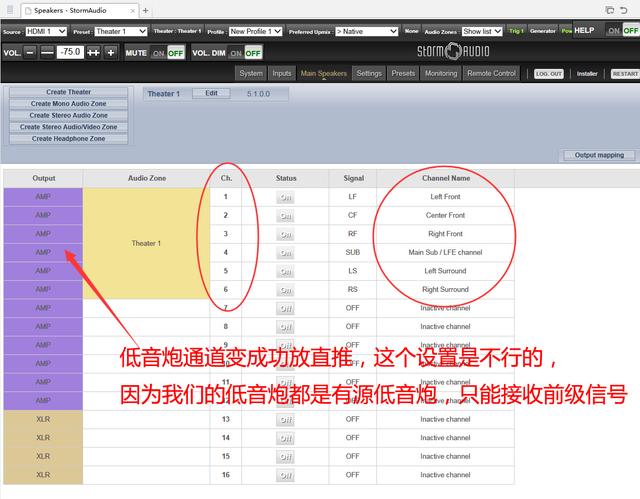
Task: Select the Theater 1 yellow audio zone cell
Action: [x=147, y=243]
